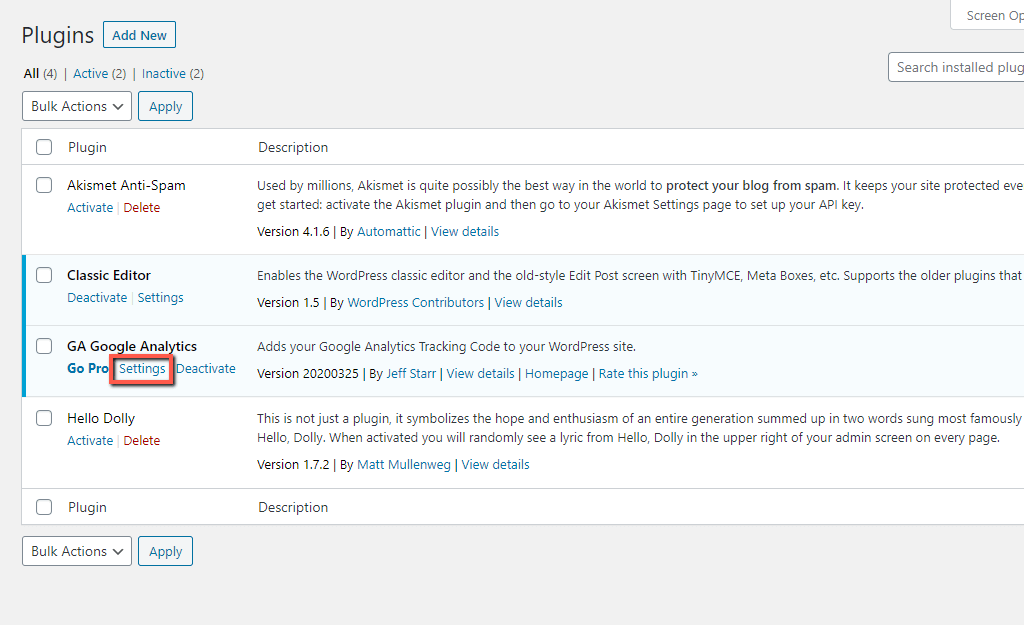Click the Description column header
The height and width of the screenshot is (625, 1024).
[293, 148]
